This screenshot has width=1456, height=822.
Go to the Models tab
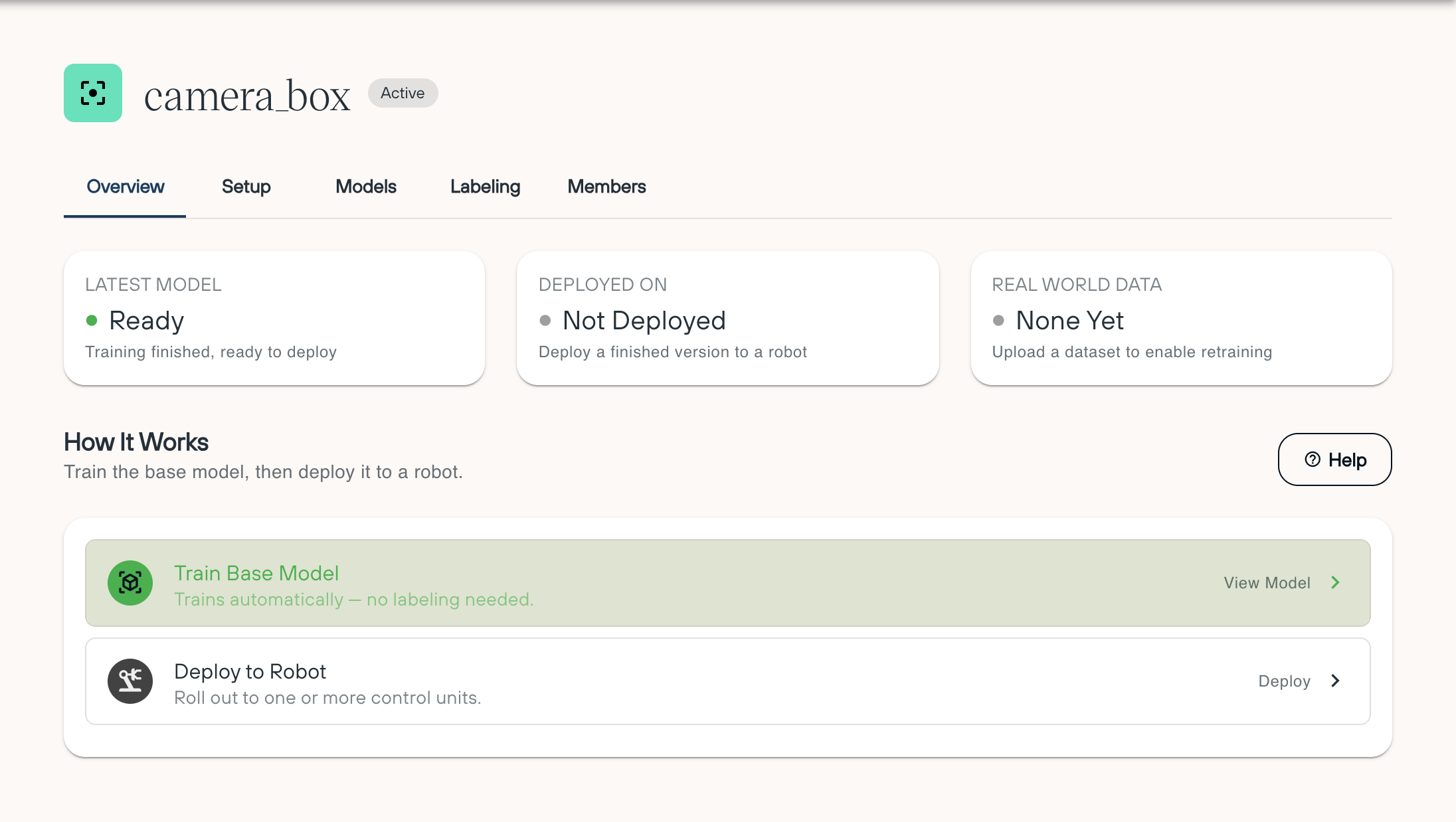pyautogui.click(x=366, y=187)
